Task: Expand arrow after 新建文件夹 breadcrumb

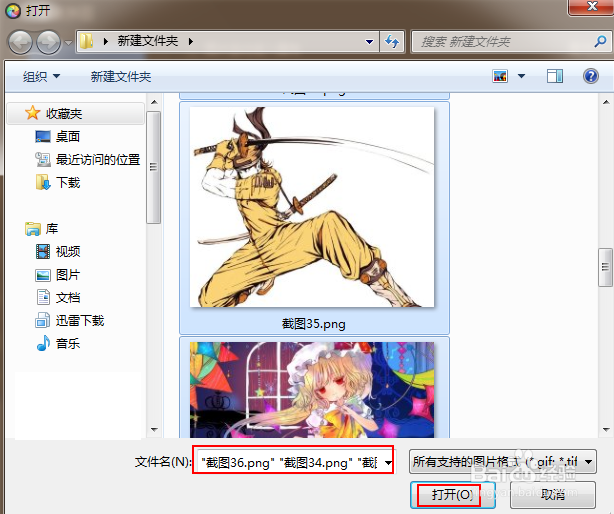Action: coord(191,41)
